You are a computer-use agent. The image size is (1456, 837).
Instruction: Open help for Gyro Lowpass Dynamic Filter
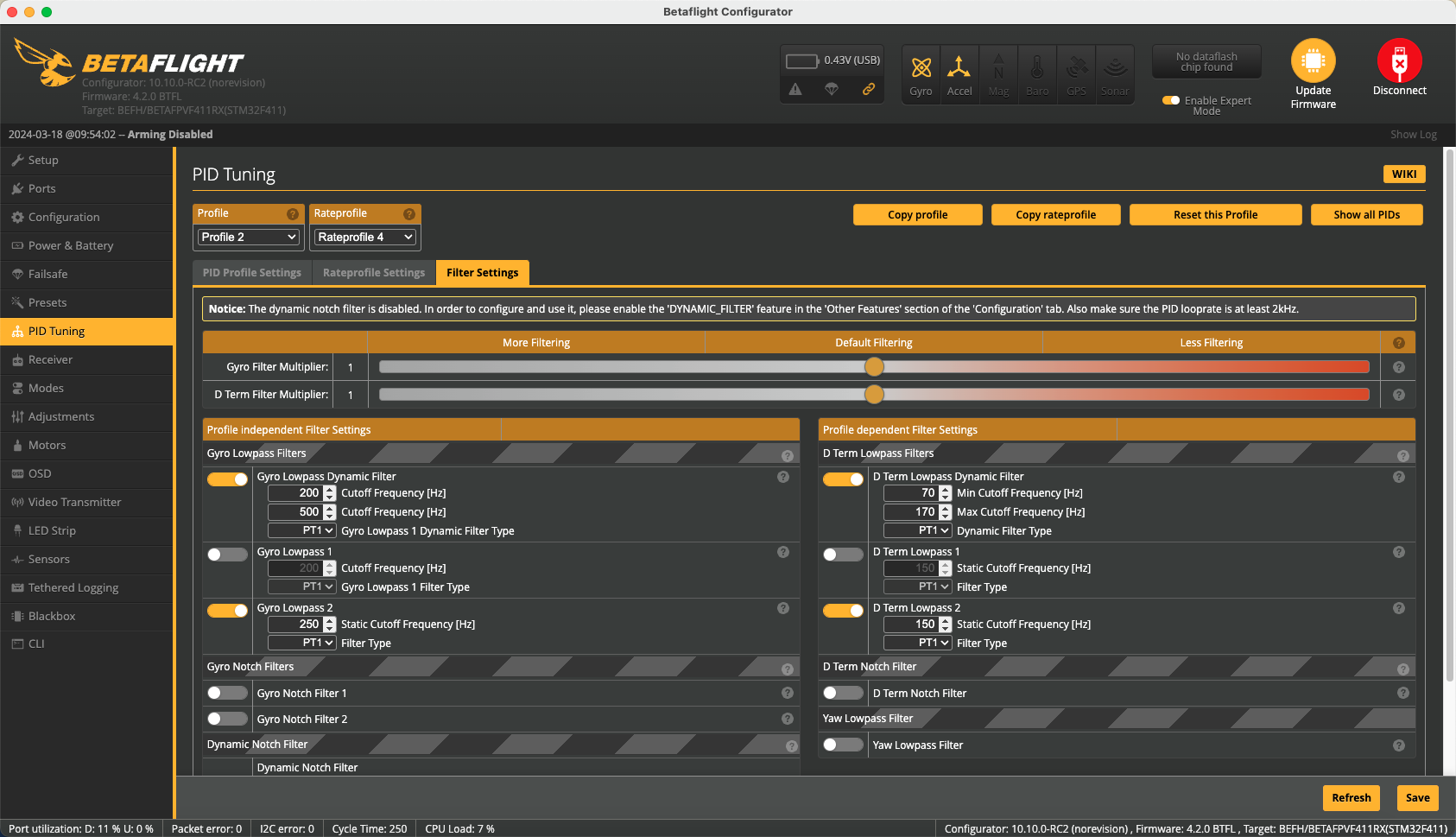pos(783,477)
